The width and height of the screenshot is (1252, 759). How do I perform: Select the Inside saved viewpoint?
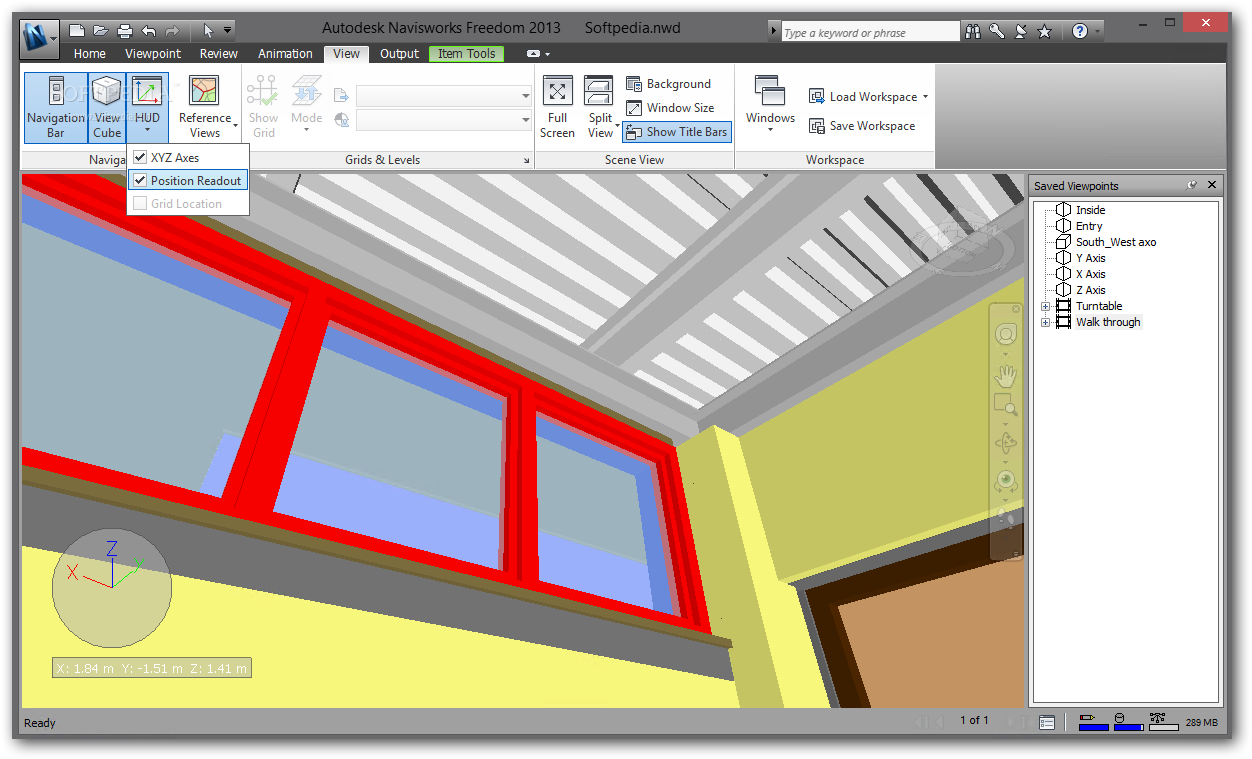click(1090, 210)
